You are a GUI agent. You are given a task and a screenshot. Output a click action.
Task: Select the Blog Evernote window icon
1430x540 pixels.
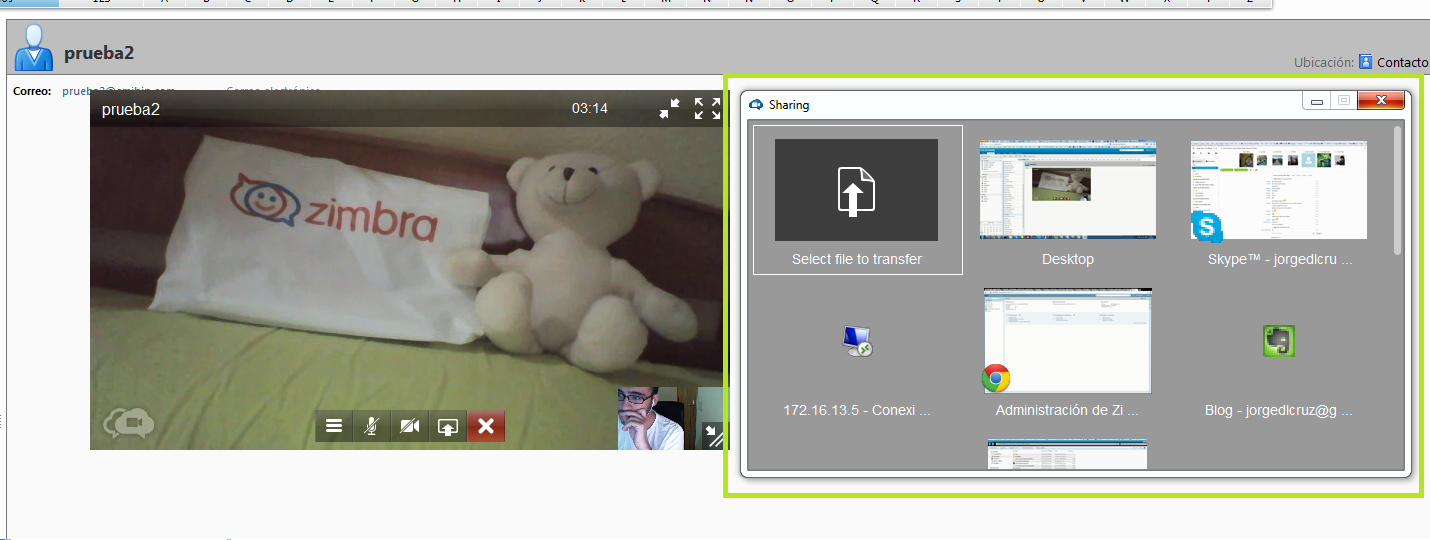coord(1279,342)
